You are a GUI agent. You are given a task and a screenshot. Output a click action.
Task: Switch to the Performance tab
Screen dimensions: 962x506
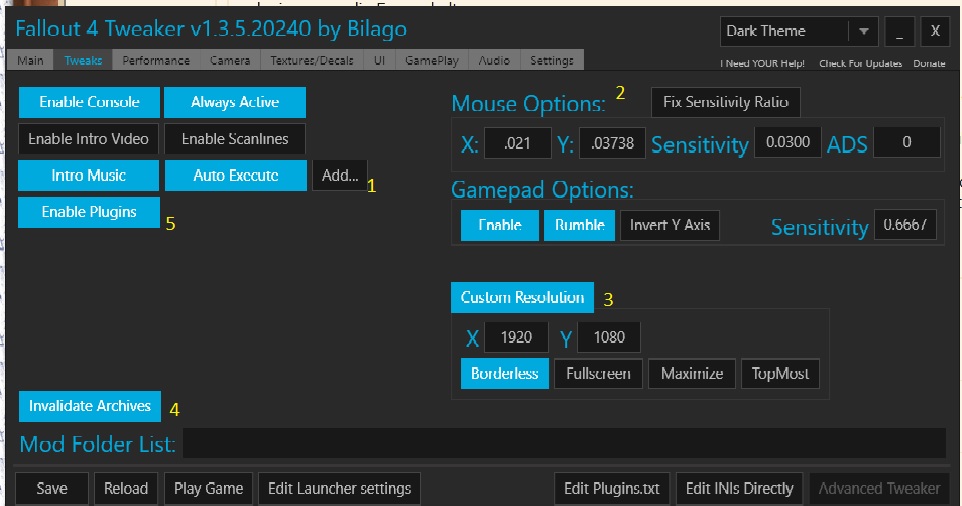tap(156, 61)
